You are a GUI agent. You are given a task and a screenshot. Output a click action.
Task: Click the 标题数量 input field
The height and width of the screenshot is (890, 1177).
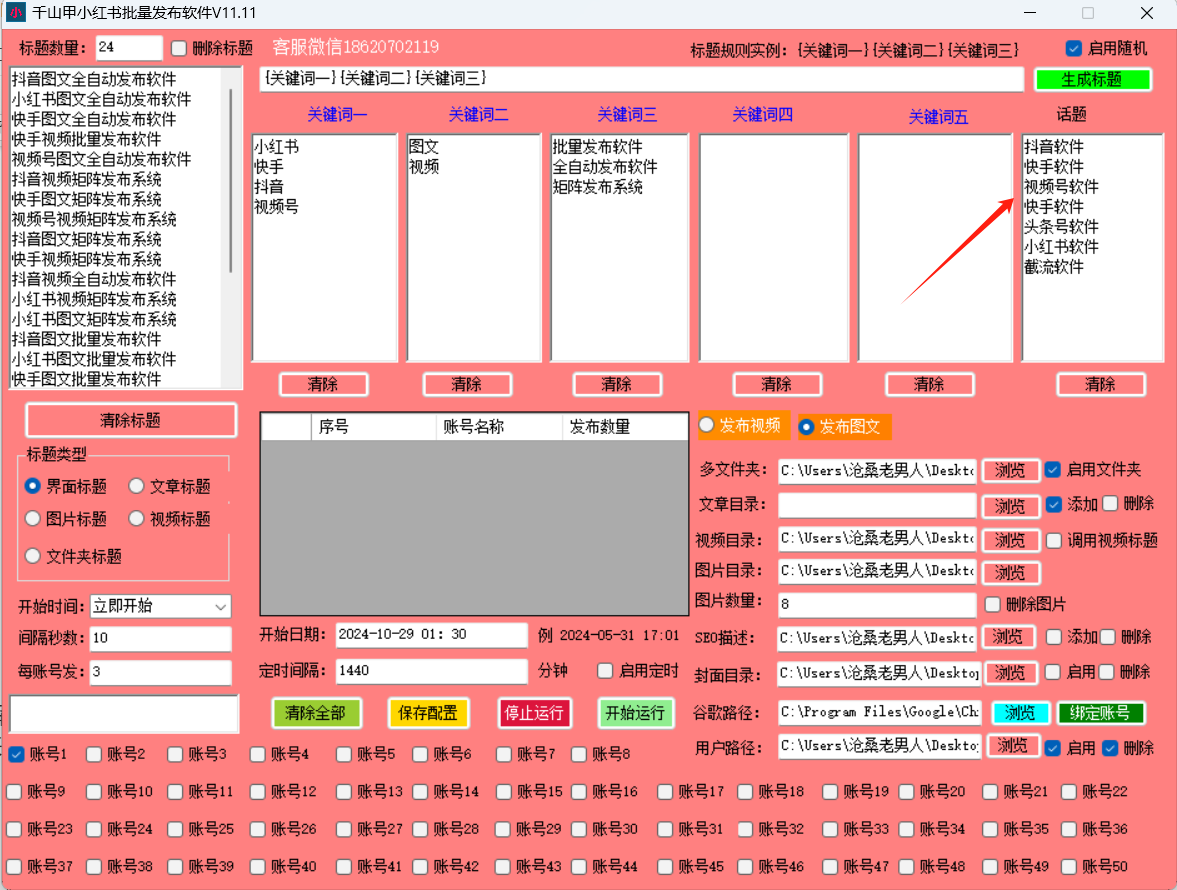pyautogui.click(x=129, y=47)
